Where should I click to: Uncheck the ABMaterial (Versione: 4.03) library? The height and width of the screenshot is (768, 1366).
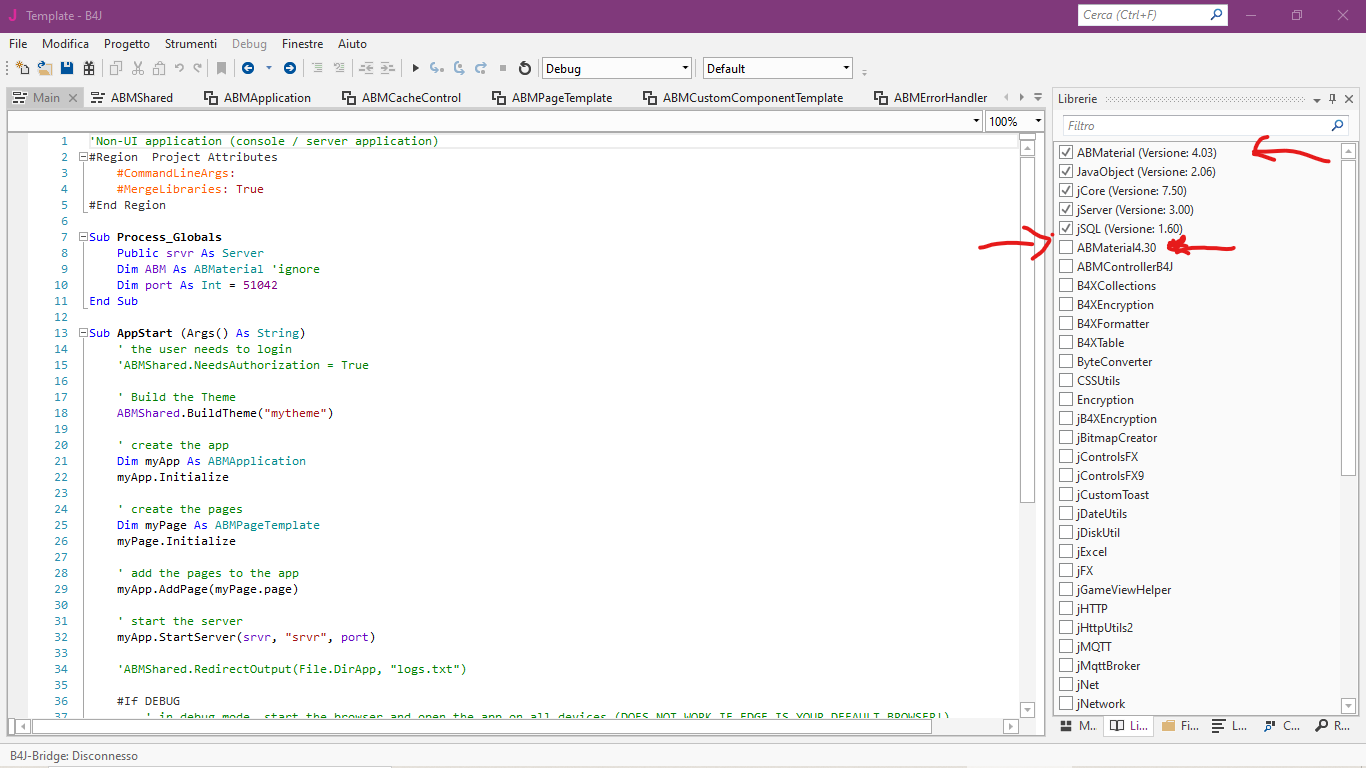tap(1066, 153)
